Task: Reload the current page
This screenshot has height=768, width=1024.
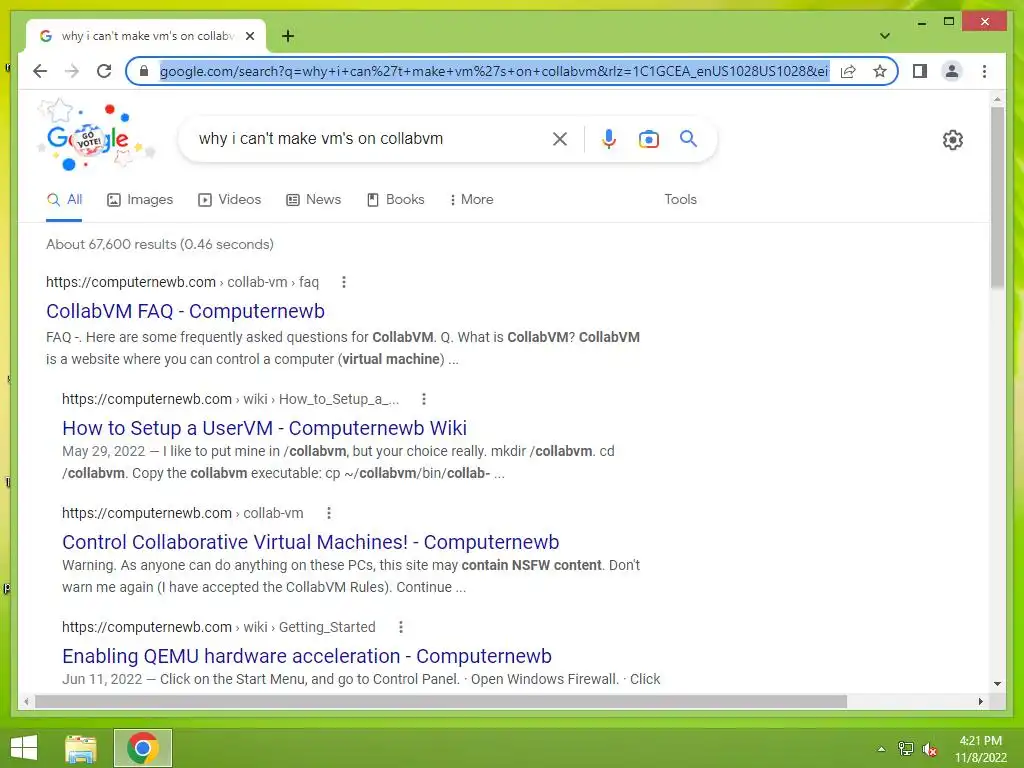Action: coord(104,71)
